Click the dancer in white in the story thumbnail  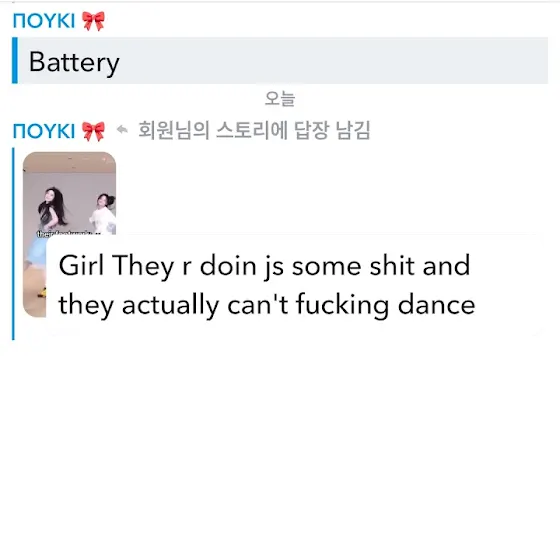(x=103, y=213)
